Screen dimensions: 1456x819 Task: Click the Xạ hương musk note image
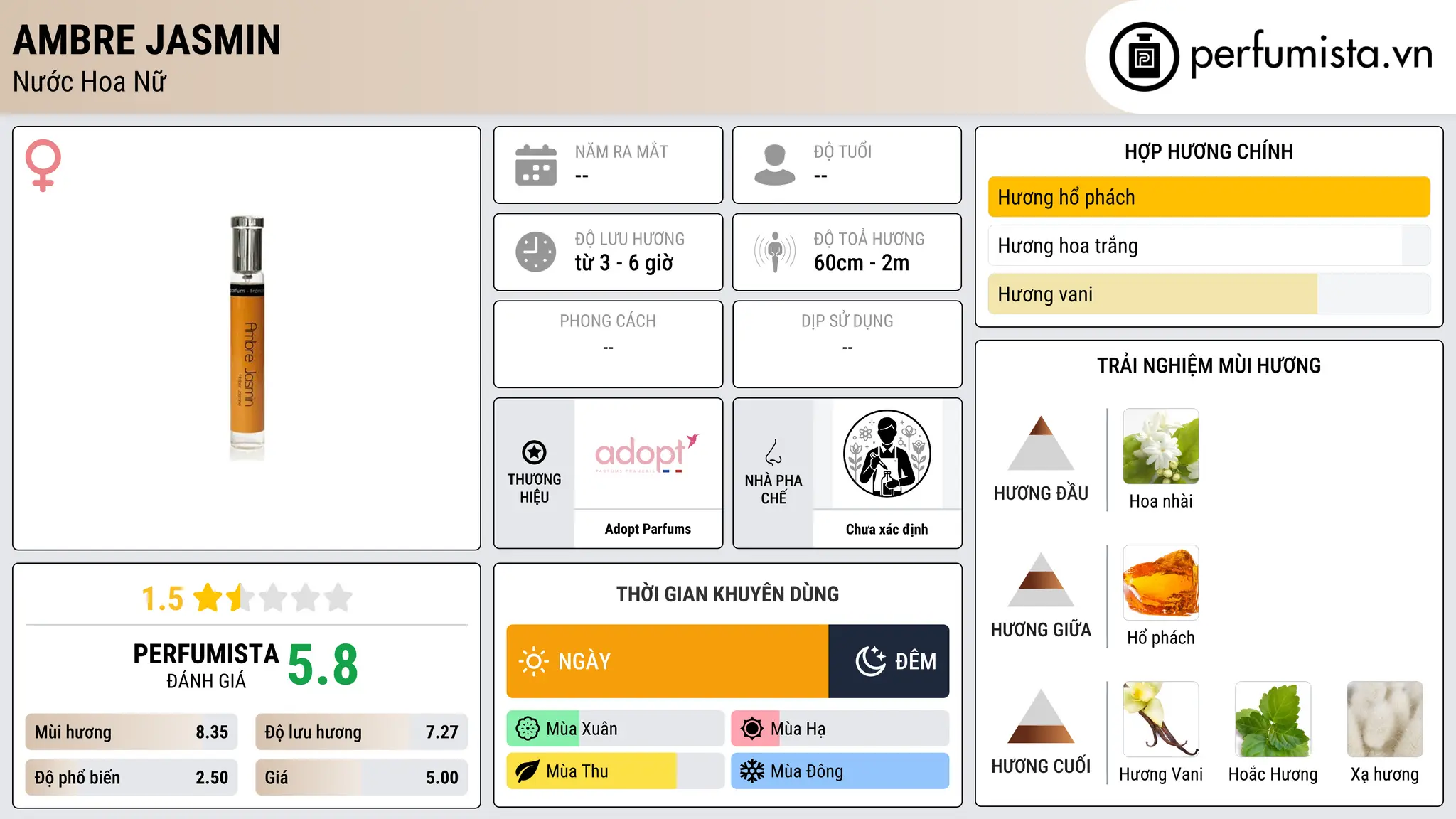tap(1385, 719)
